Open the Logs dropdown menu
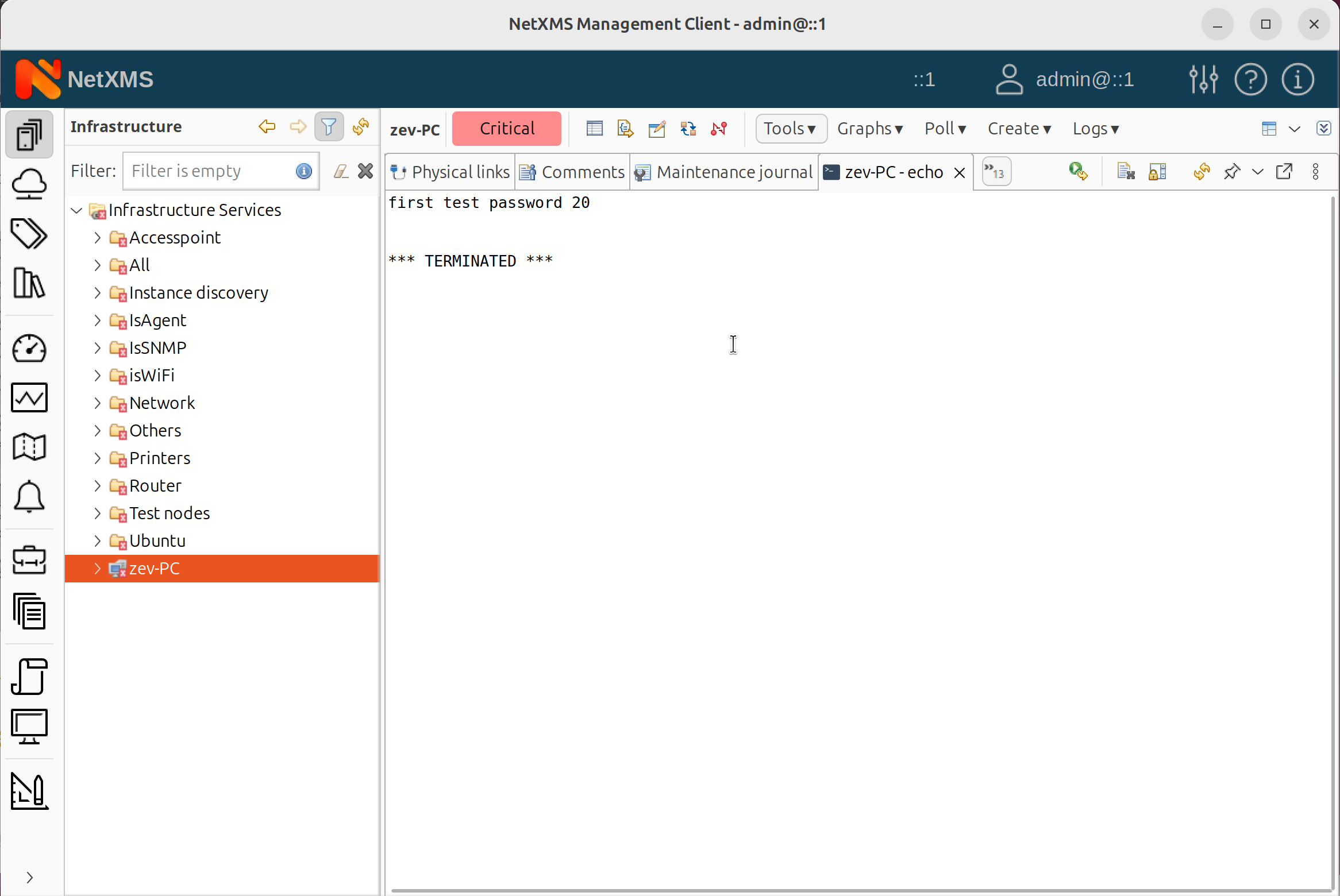This screenshot has width=1340, height=896. coord(1096,129)
